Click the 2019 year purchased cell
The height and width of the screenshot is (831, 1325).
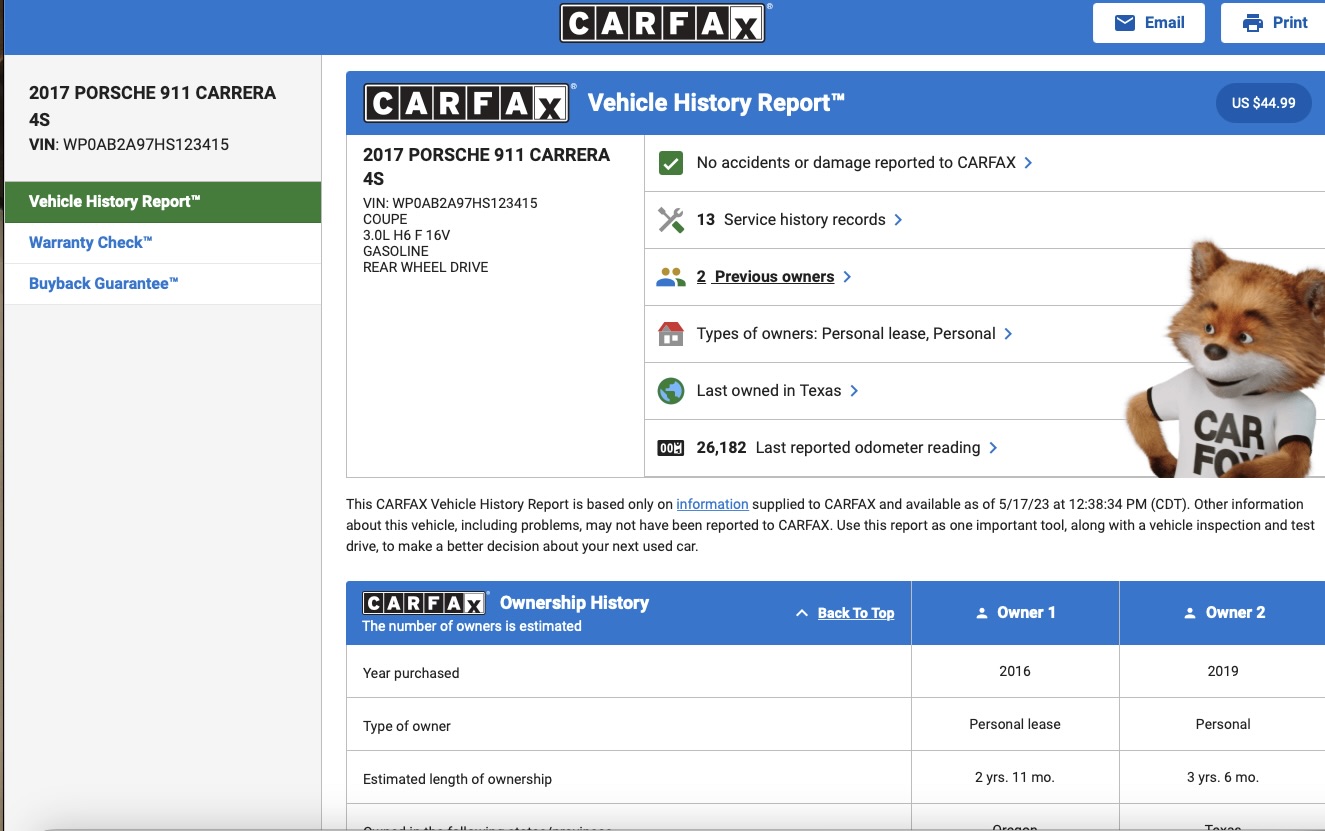pyautogui.click(x=1223, y=671)
